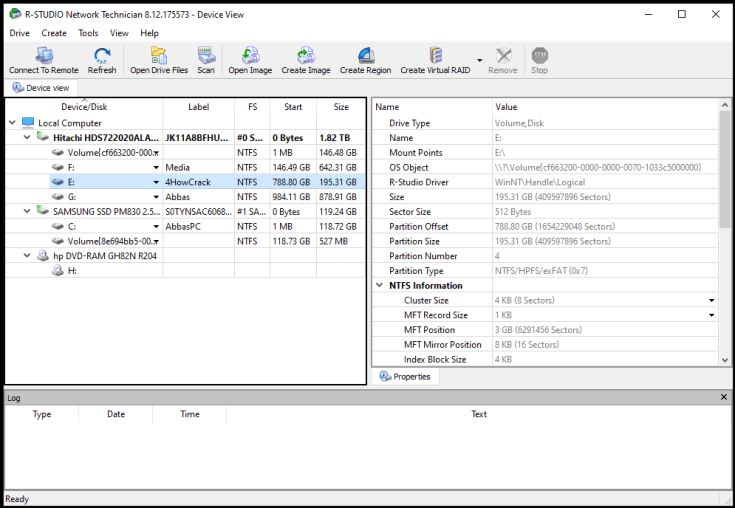The width and height of the screenshot is (735, 508).
Task: Click the C: volume disk icon
Action: tap(58, 226)
